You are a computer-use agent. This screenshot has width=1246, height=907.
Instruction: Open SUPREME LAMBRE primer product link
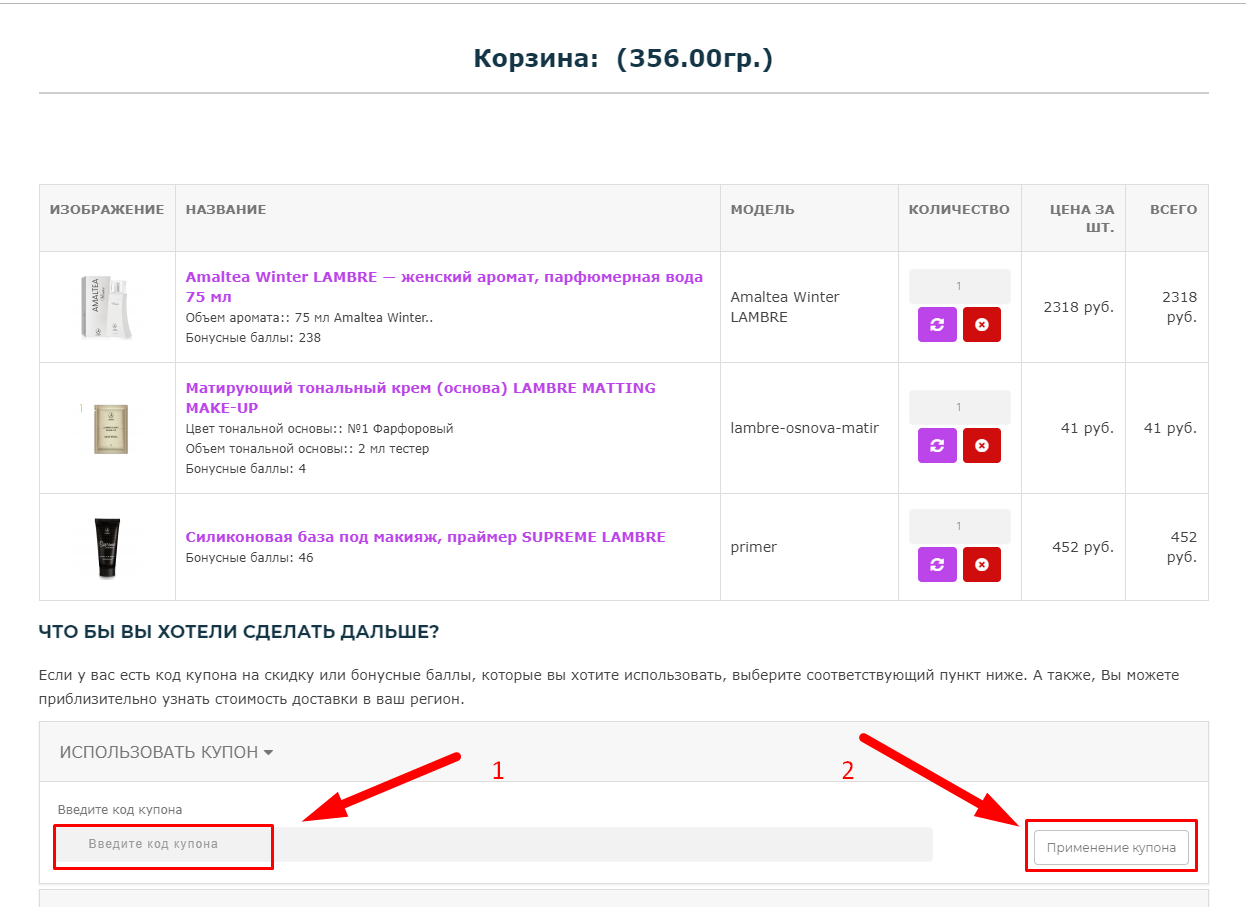coord(425,537)
